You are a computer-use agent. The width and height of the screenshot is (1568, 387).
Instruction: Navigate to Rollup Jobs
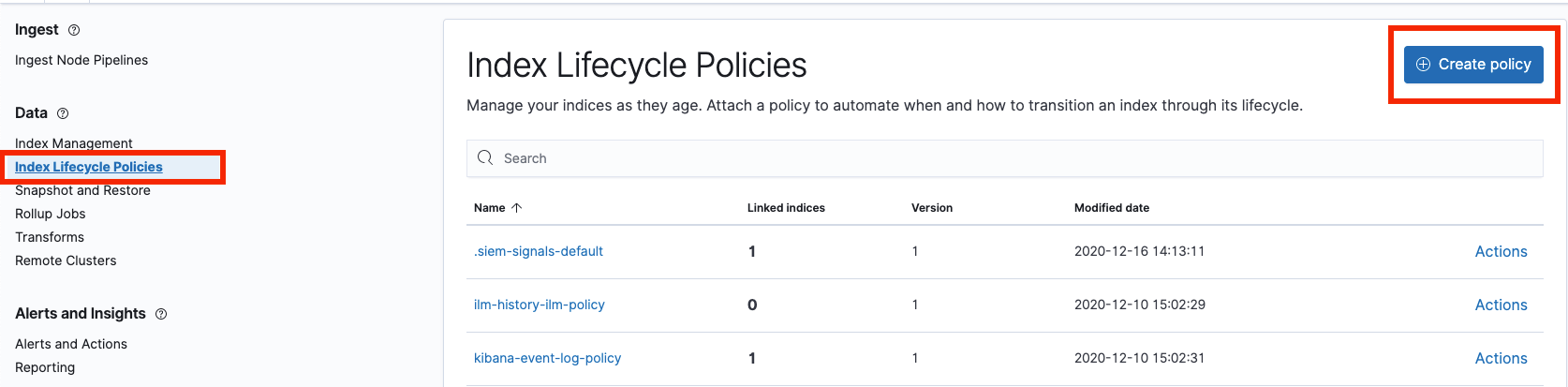51,214
